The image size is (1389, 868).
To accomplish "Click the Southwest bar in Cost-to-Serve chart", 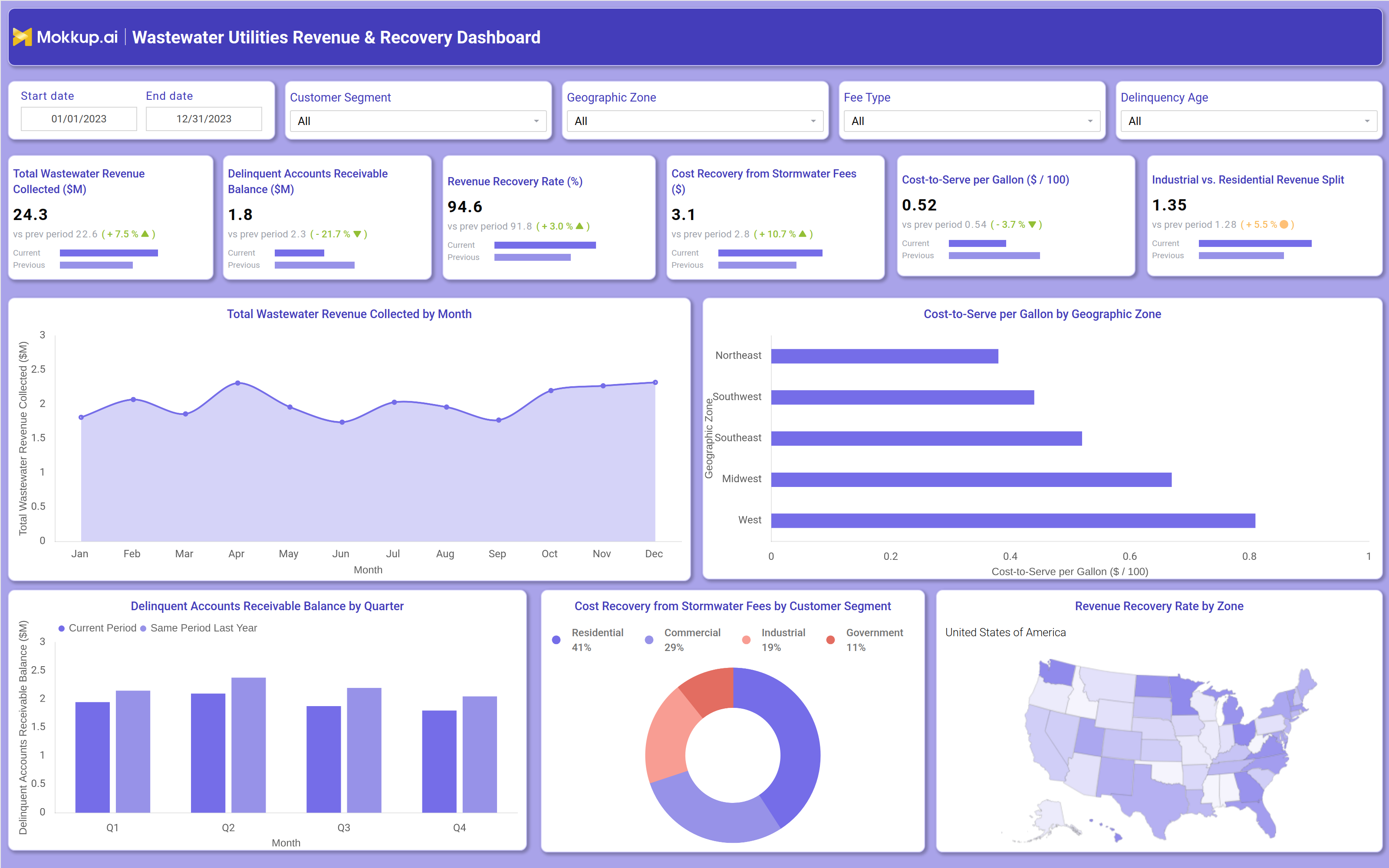I will [902, 397].
